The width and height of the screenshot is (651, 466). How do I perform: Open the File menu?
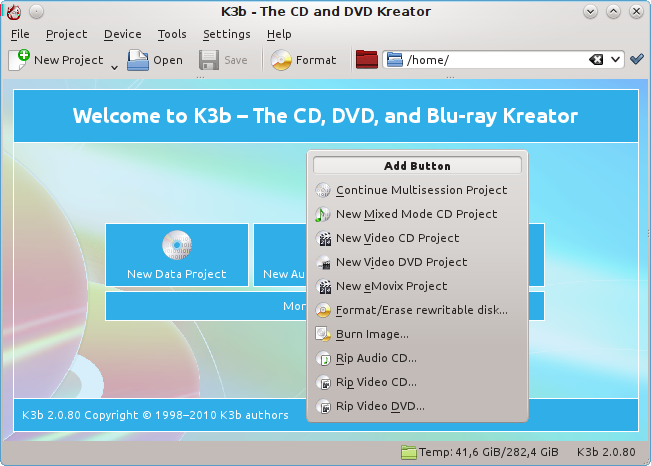(x=20, y=34)
